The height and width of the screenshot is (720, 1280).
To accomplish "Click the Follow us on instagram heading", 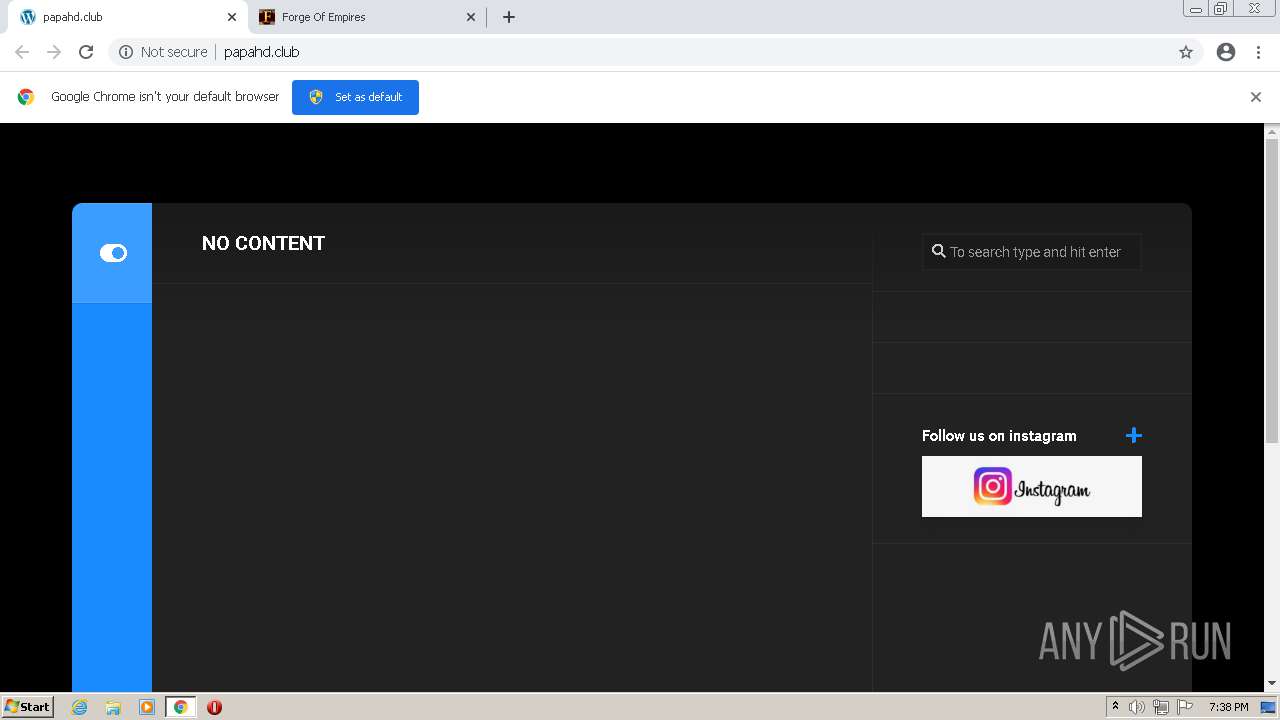I will click(999, 436).
